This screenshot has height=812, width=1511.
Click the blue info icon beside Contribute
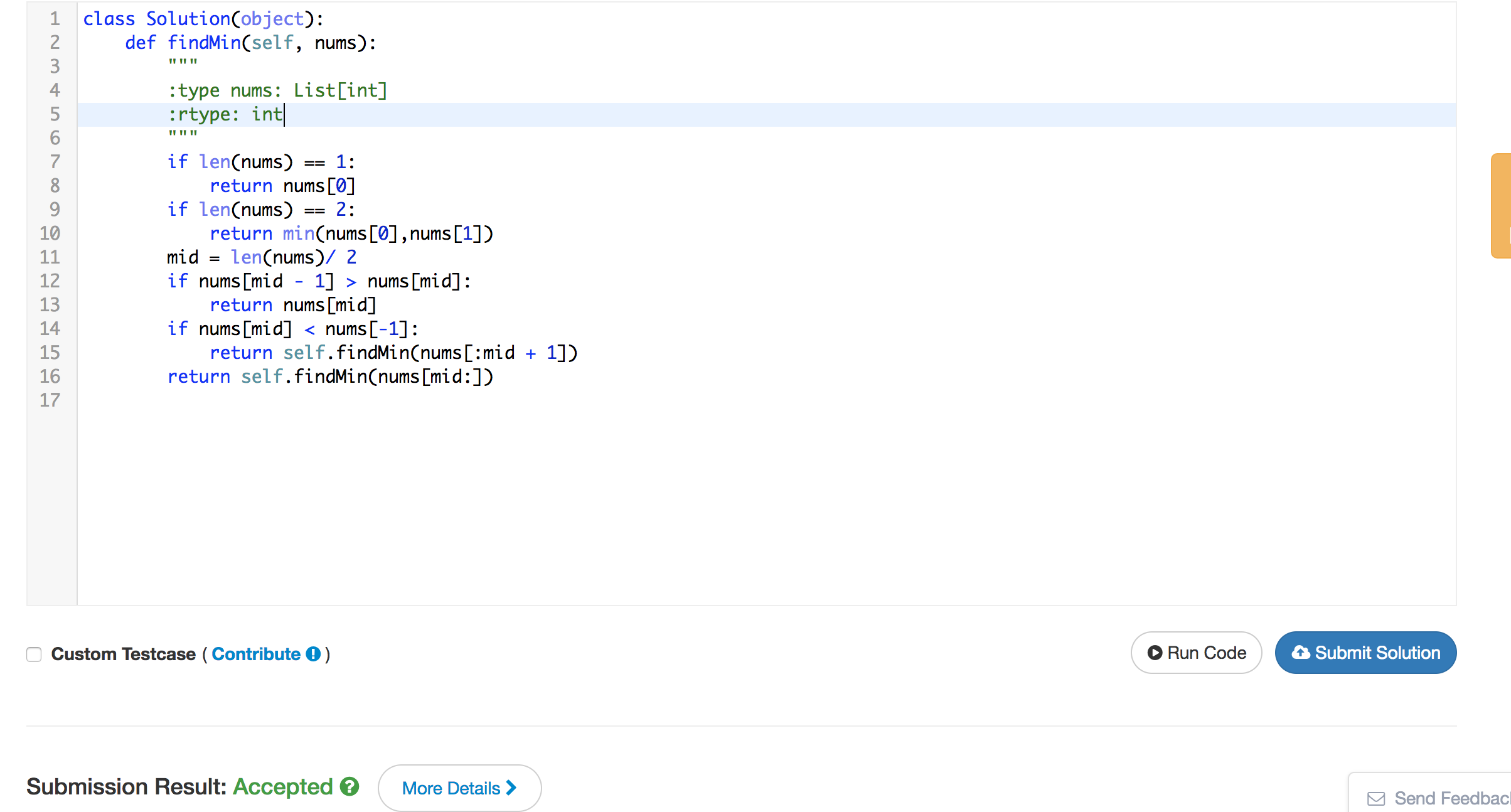coord(313,654)
